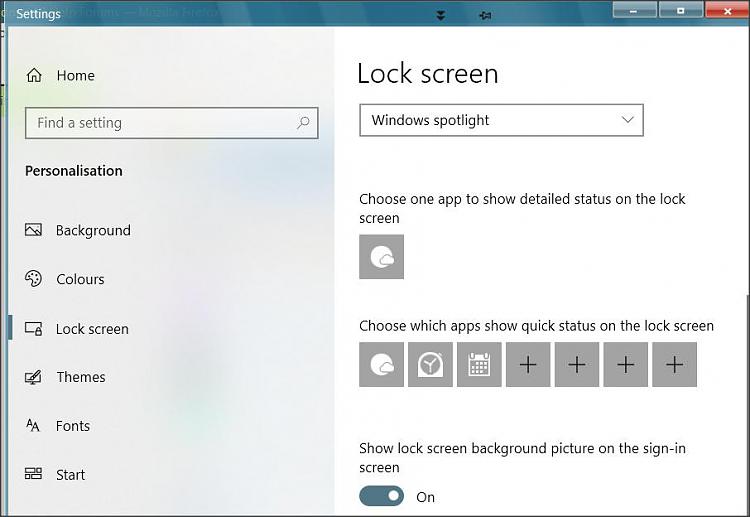750x517 pixels.
Task: Add app in first plus quick-status slot
Action: tap(528, 364)
